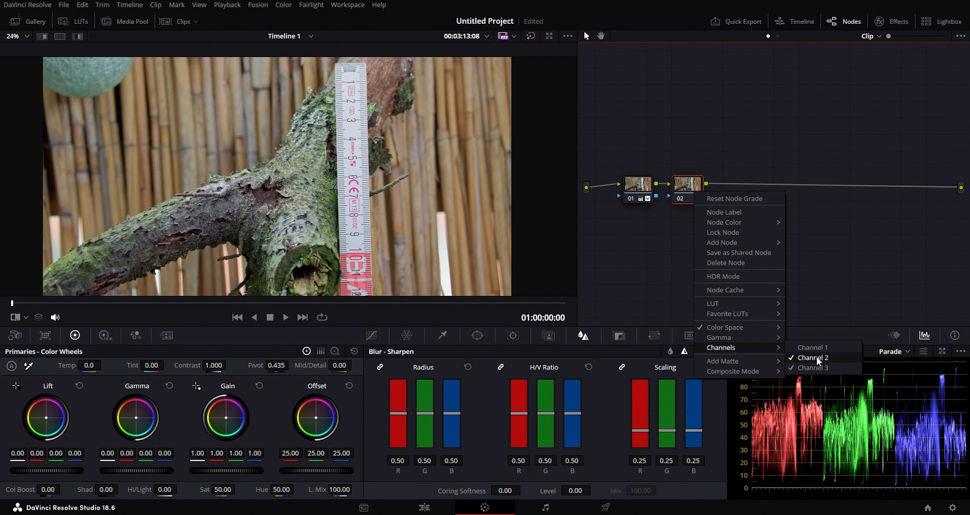This screenshot has height=515, width=970.
Task: Click the Gamma color wheel
Action: pyautogui.click(x=136, y=418)
